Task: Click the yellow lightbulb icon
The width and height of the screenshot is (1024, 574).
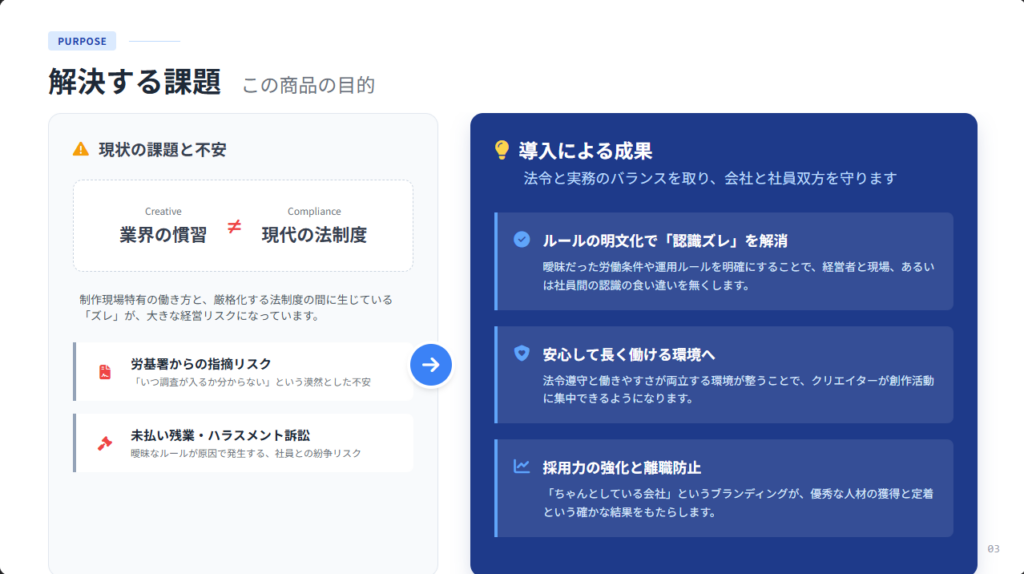Action: pyautogui.click(x=502, y=151)
